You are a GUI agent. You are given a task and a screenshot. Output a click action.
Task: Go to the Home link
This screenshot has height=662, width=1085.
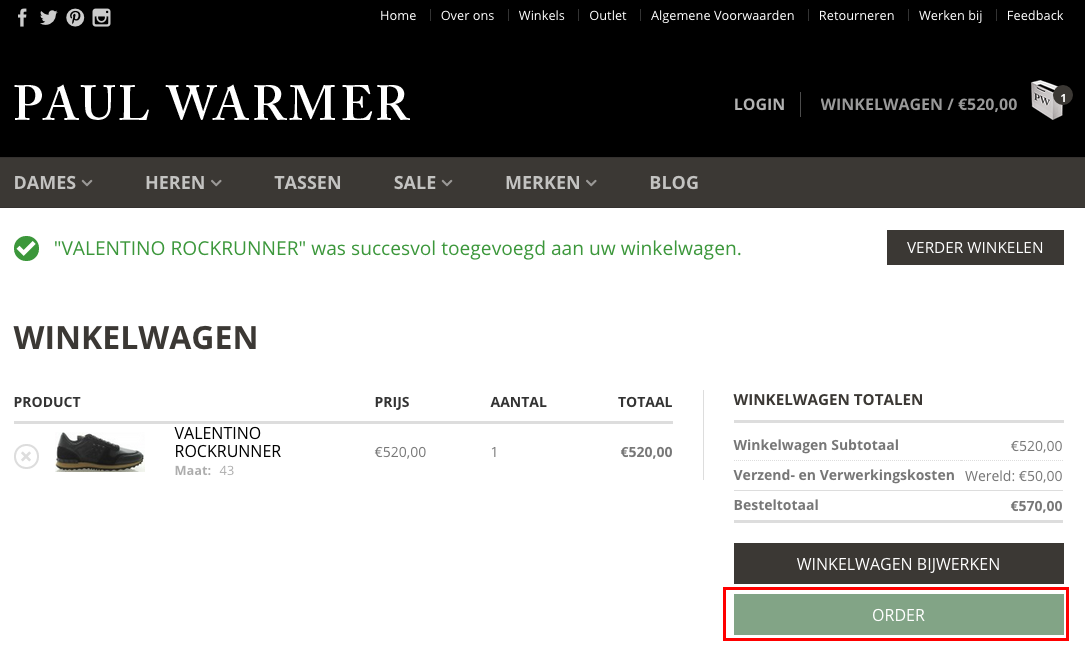(x=398, y=15)
